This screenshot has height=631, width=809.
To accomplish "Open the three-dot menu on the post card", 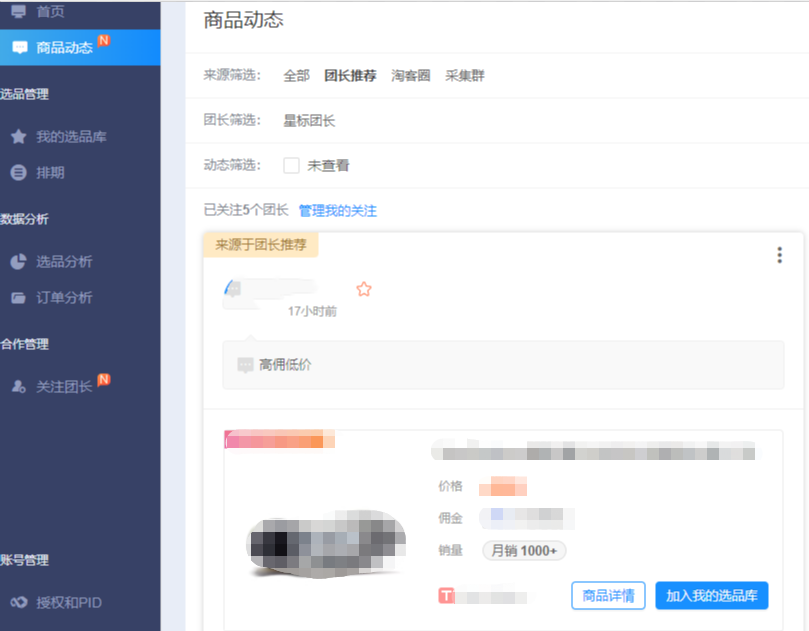I will [780, 255].
